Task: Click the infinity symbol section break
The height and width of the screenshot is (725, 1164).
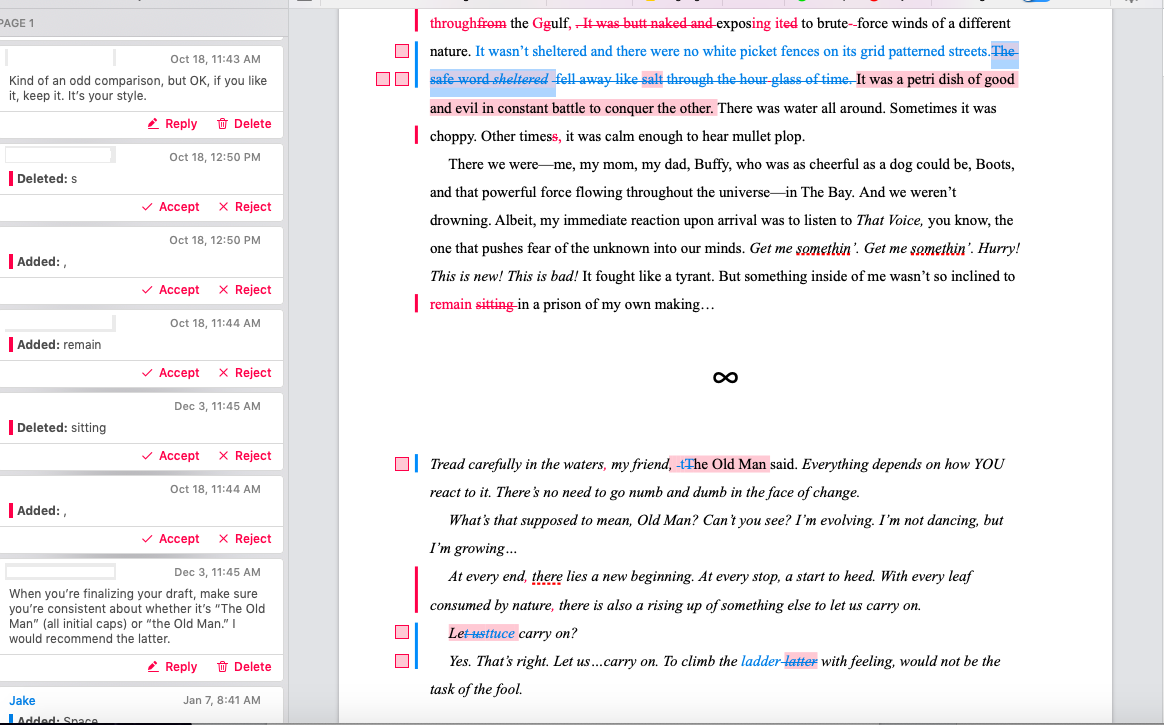Action: click(x=725, y=378)
